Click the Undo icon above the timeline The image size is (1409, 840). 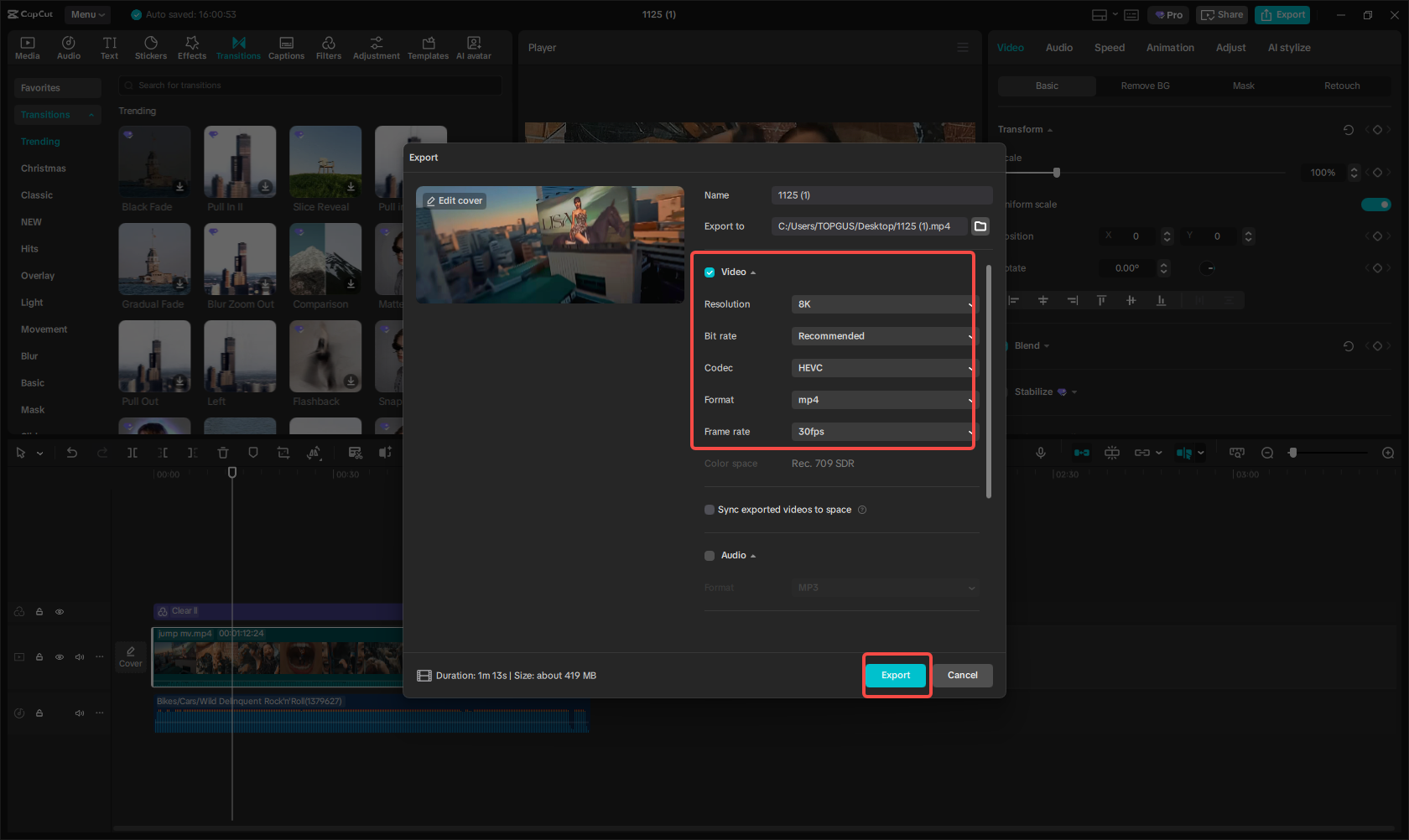[x=72, y=453]
